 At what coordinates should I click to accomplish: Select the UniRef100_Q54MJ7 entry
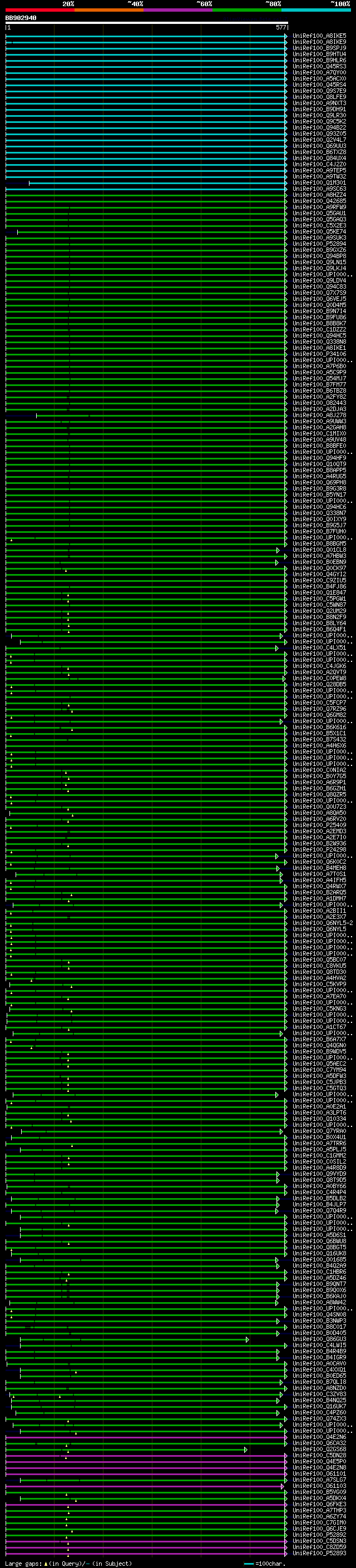point(319,378)
